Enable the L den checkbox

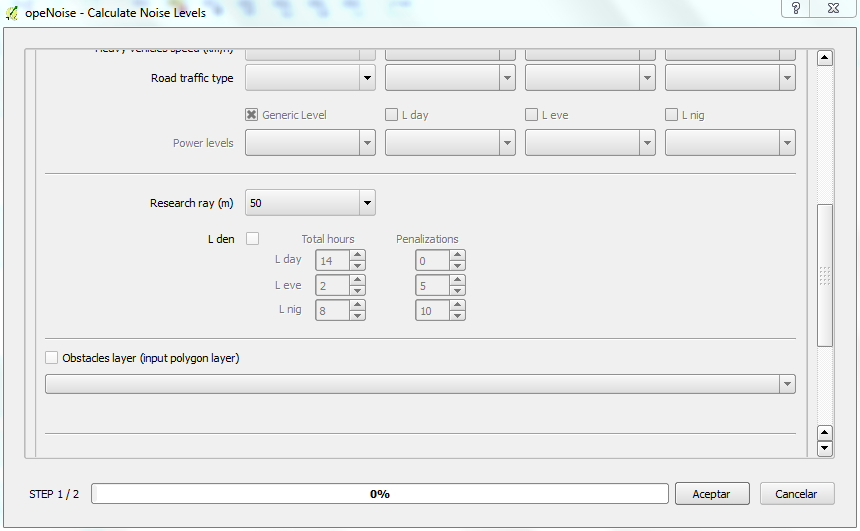[x=252, y=239]
